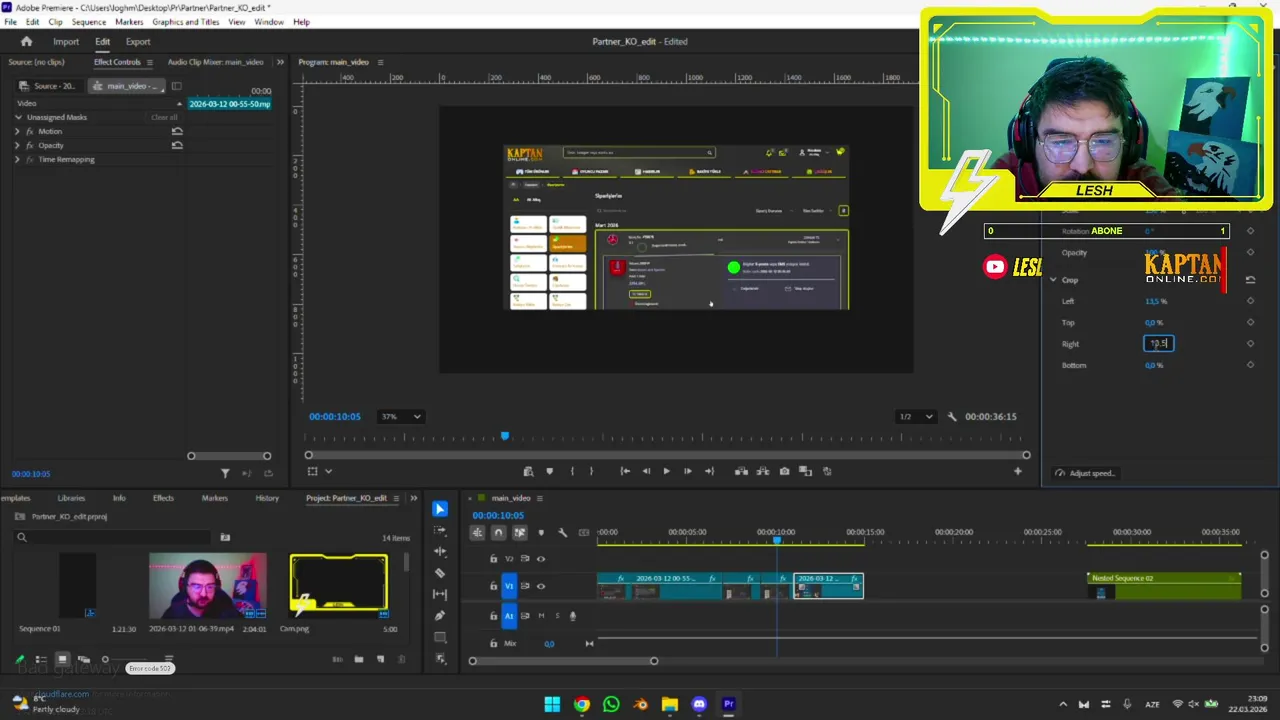1280x720 pixels.
Task: Expand Time Remapping properties
Action: point(17,159)
